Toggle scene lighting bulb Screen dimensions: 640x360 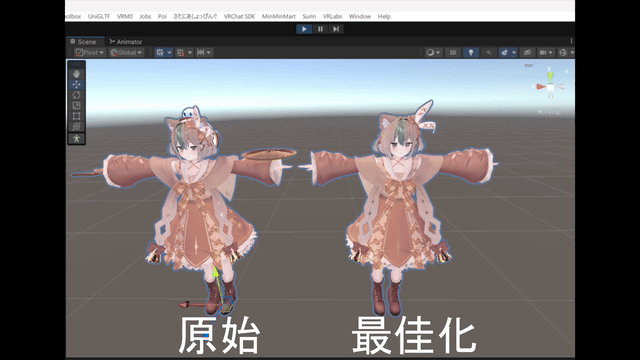click(471, 53)
